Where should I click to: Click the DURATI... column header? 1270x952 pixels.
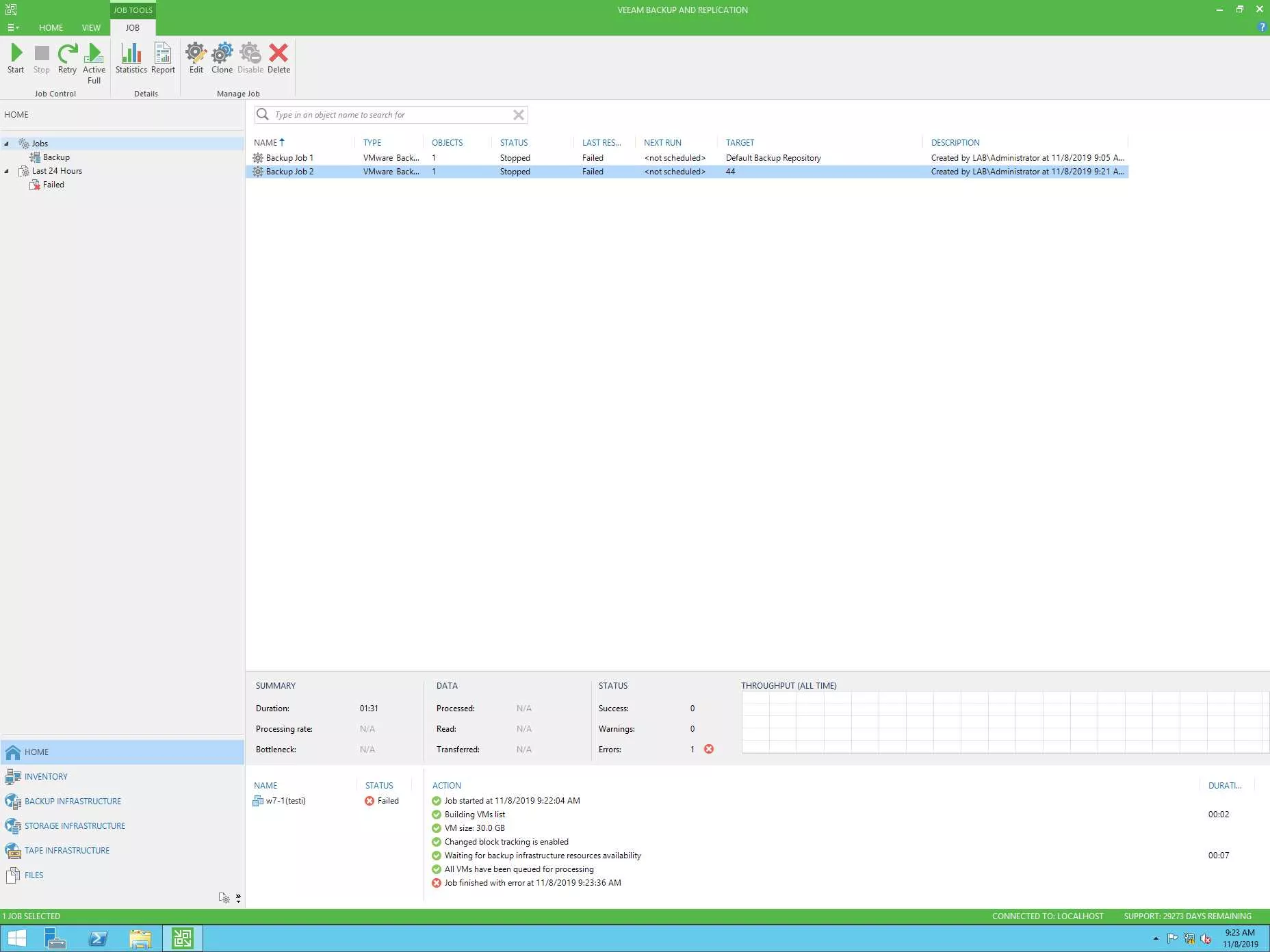click(1225, 786)
